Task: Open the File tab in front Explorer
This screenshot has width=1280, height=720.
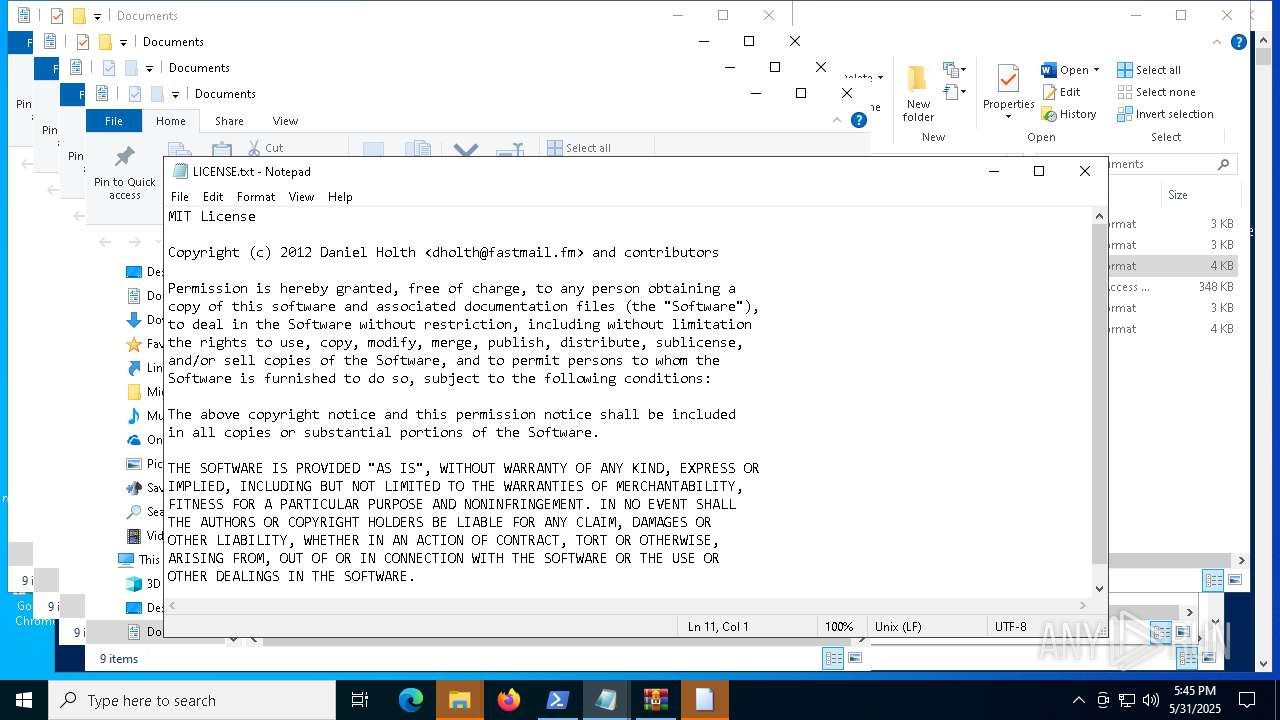Action: [x=114, y=121]
